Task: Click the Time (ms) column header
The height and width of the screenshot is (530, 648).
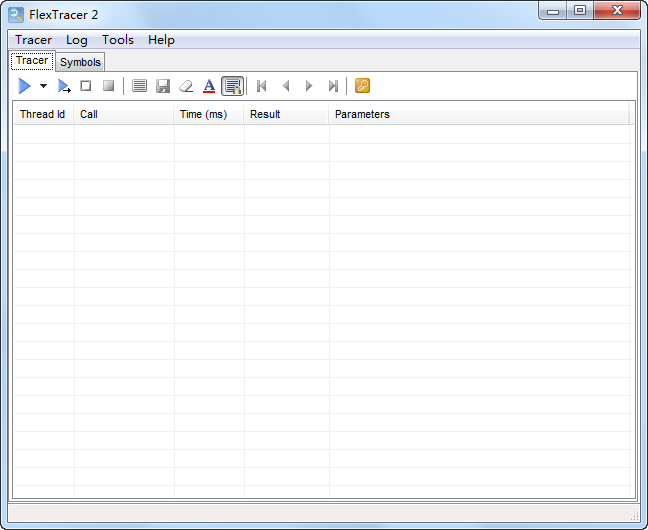Action: (x=208, y=114)
